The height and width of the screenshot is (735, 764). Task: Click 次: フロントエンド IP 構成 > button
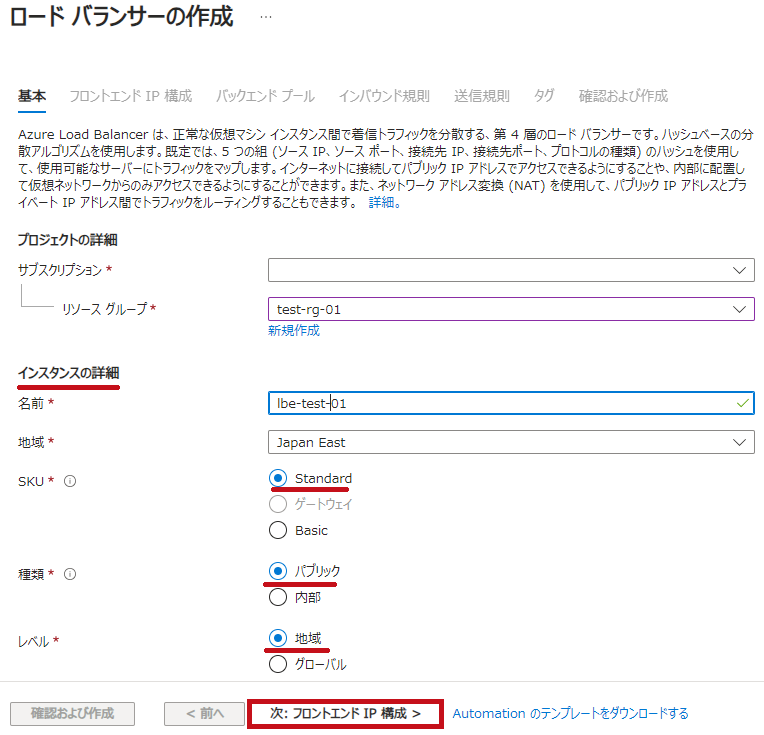pyautogui.click(x=345, y=714)
